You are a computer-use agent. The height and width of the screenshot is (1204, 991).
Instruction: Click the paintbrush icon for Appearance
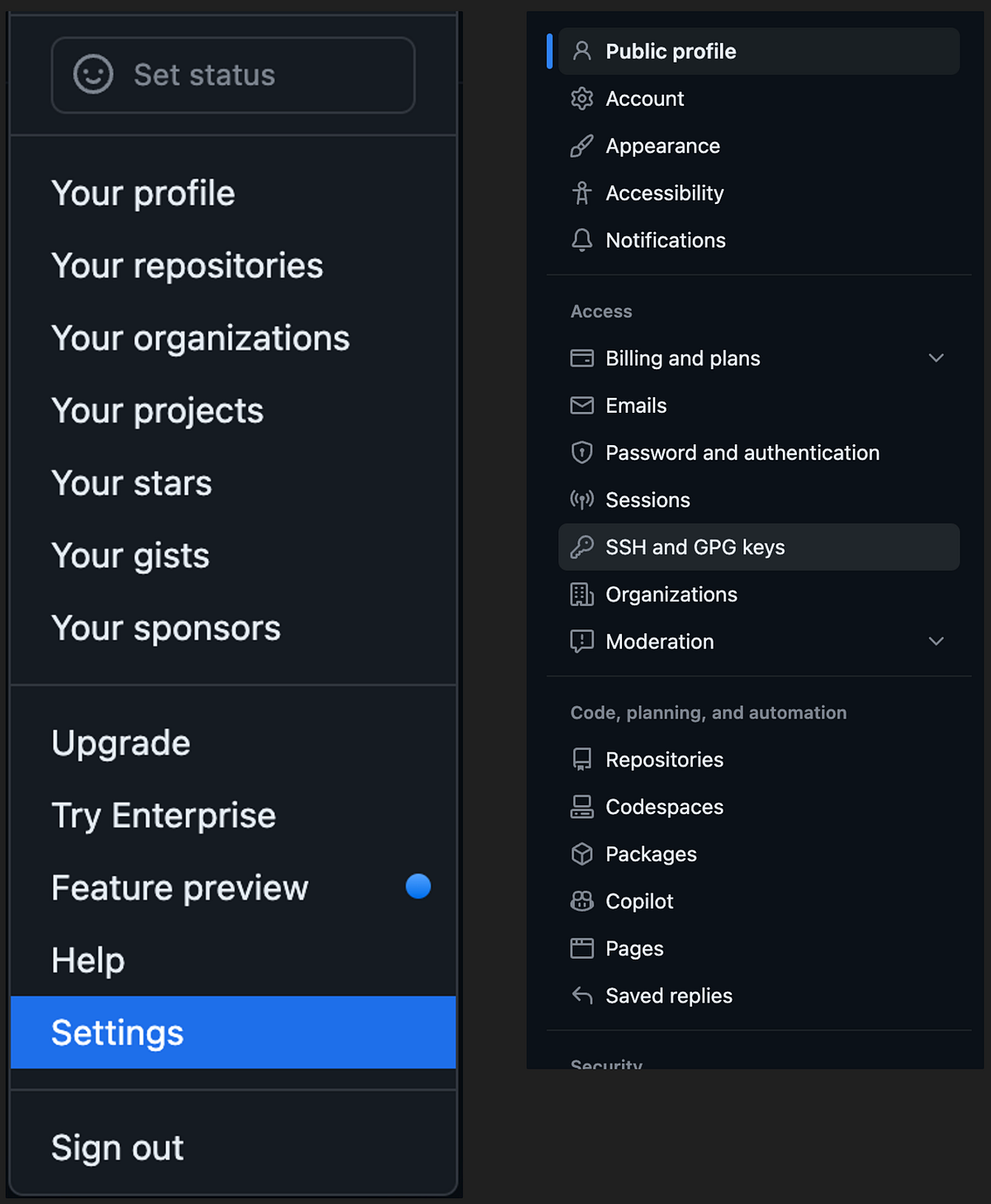tap(582, 146)
